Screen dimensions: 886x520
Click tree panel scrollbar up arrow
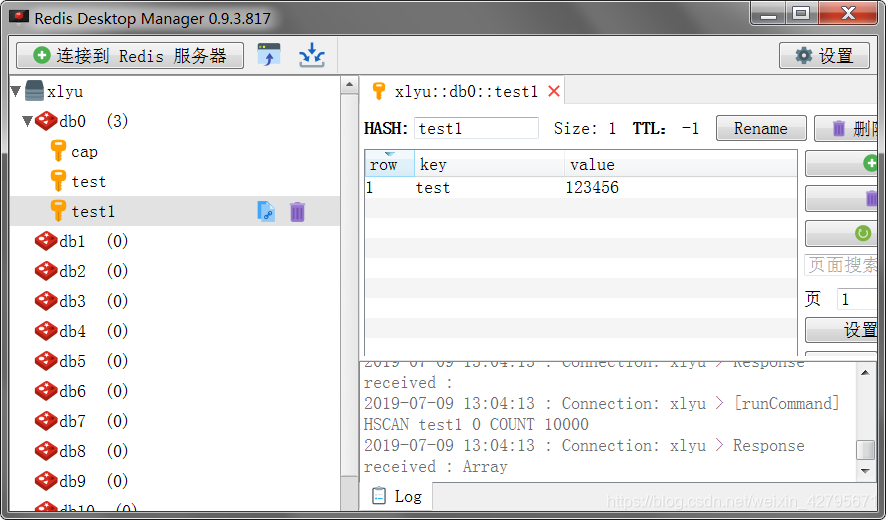click(x=349, y=85)
